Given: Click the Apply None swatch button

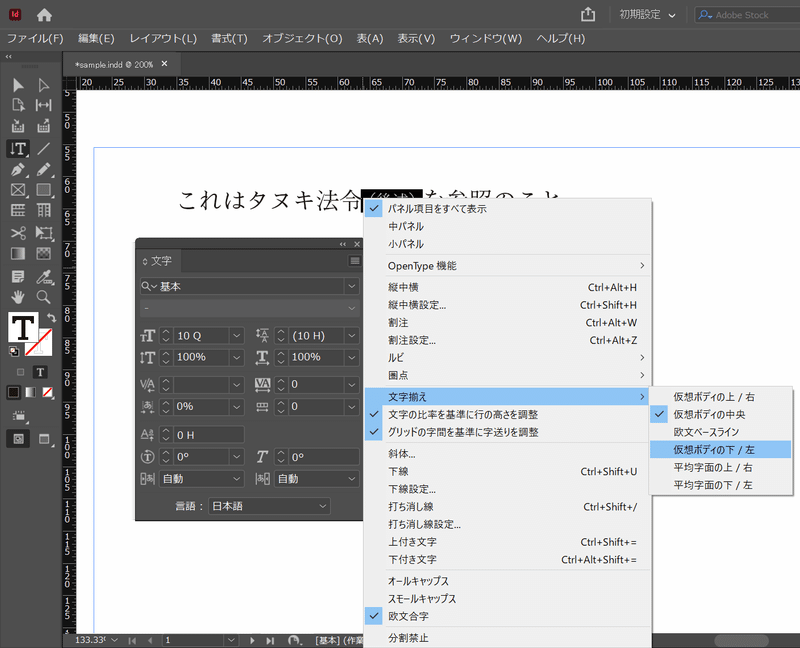Looking at the screenshot, I should click(x=47, y=392).
